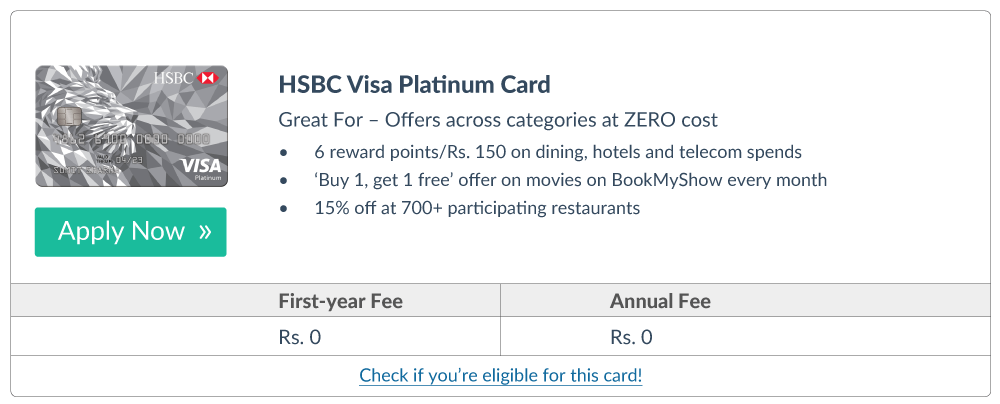Click the bullet before the BookMyShow line

[x=284, y=181]
